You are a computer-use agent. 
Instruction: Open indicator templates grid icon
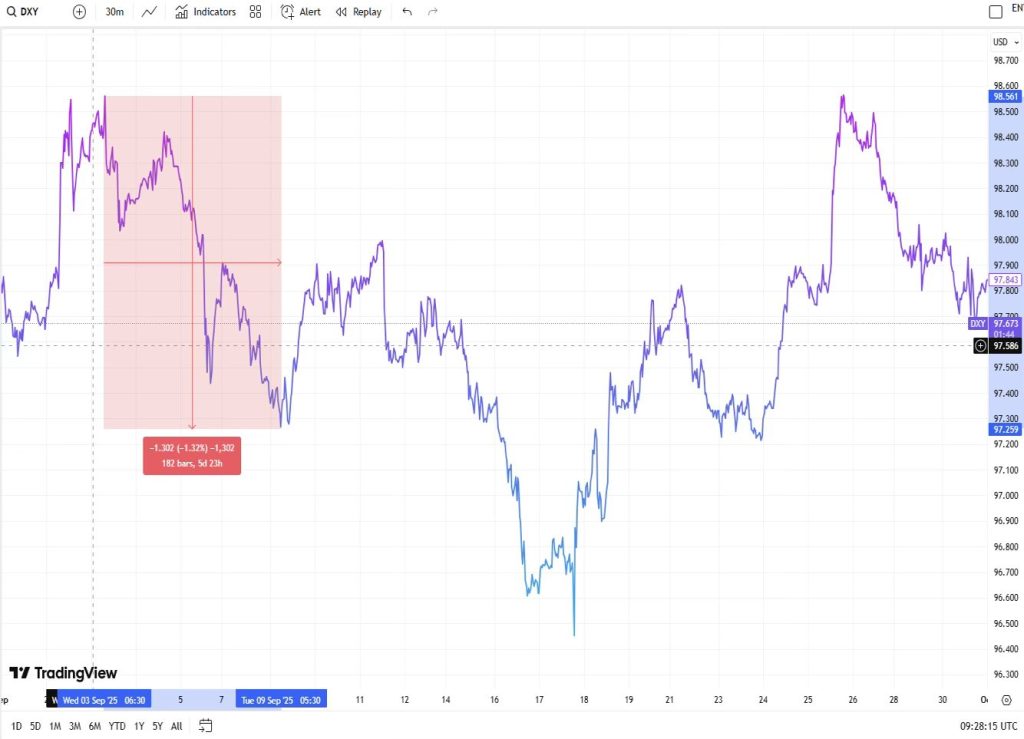click(256, 12)
